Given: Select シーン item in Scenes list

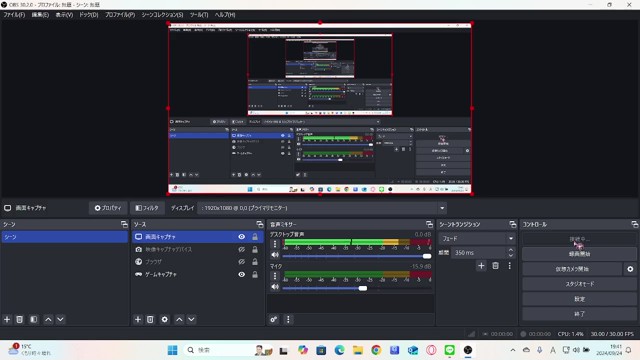Looking at the screenshot, I should [x=64, y=237].
